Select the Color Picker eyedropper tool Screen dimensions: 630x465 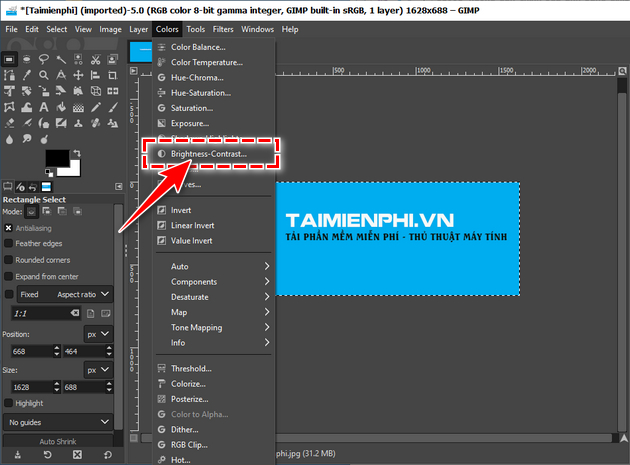[27, 75]
